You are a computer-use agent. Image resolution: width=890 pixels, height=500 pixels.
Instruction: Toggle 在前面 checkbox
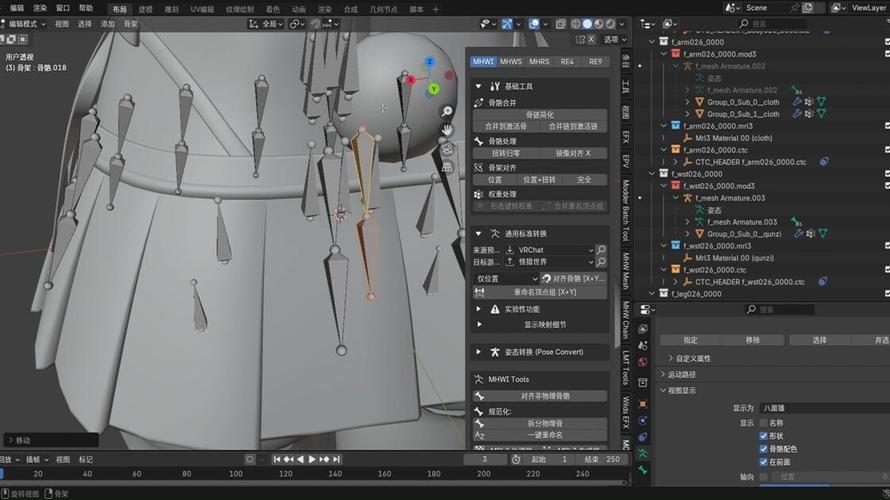pos(763,462)
